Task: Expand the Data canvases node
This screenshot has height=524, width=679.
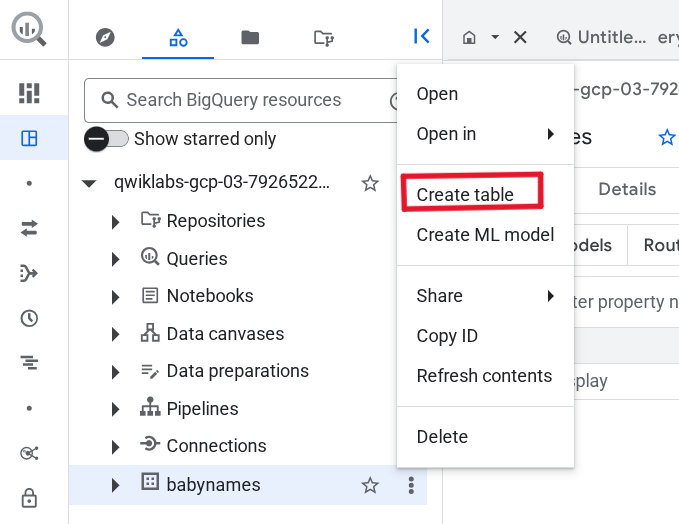Action: tap(115, 334)
